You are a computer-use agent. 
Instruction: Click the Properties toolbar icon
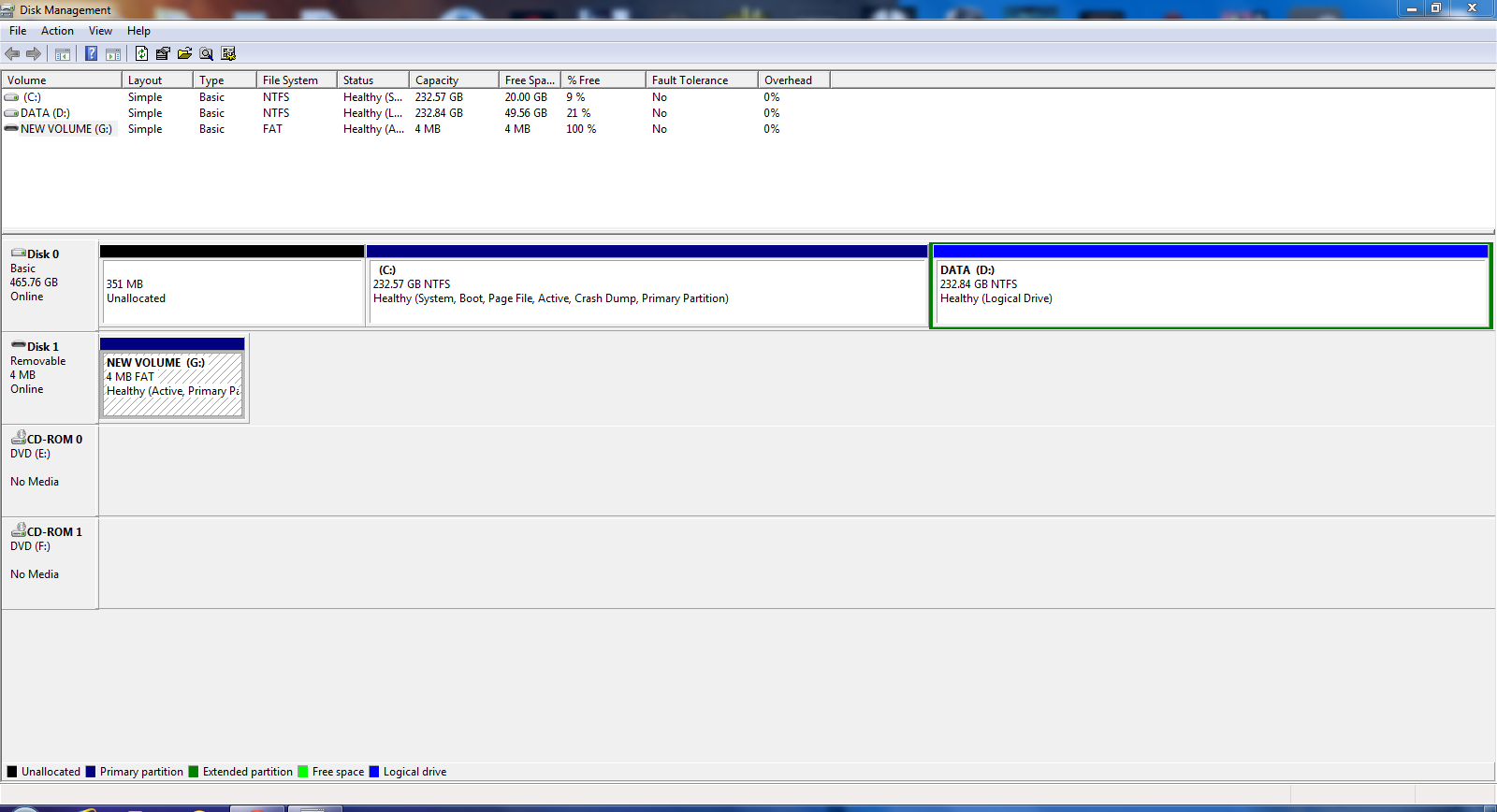163,54
